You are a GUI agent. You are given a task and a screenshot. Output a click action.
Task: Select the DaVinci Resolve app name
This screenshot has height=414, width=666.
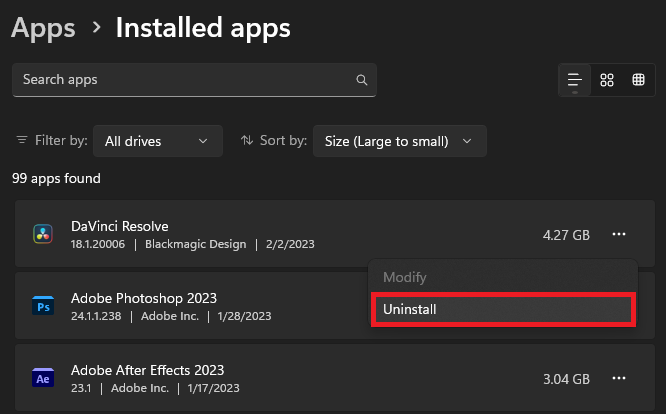[120, 226]
